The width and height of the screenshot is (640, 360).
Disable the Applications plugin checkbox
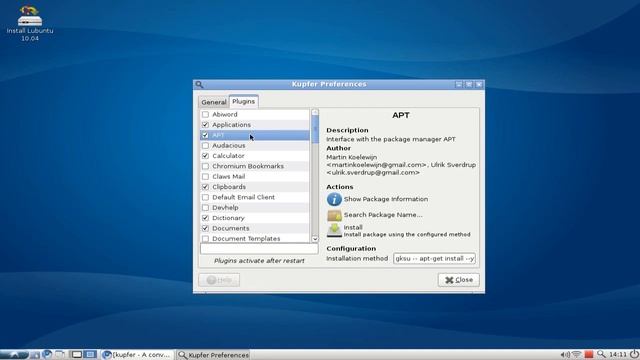[205, 125]
